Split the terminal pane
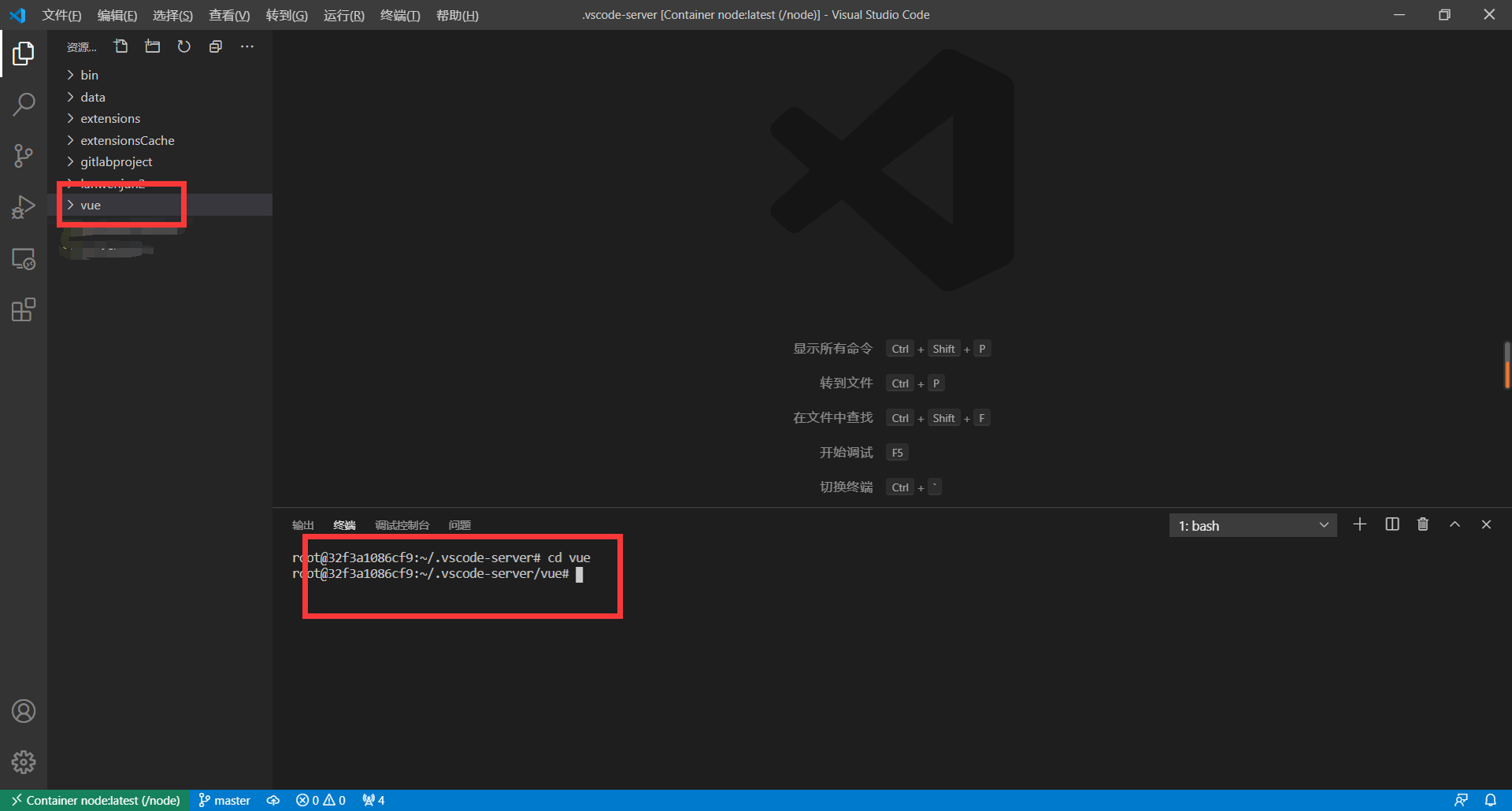Viewport: 1512px width, 811px height. (1392, 524)
